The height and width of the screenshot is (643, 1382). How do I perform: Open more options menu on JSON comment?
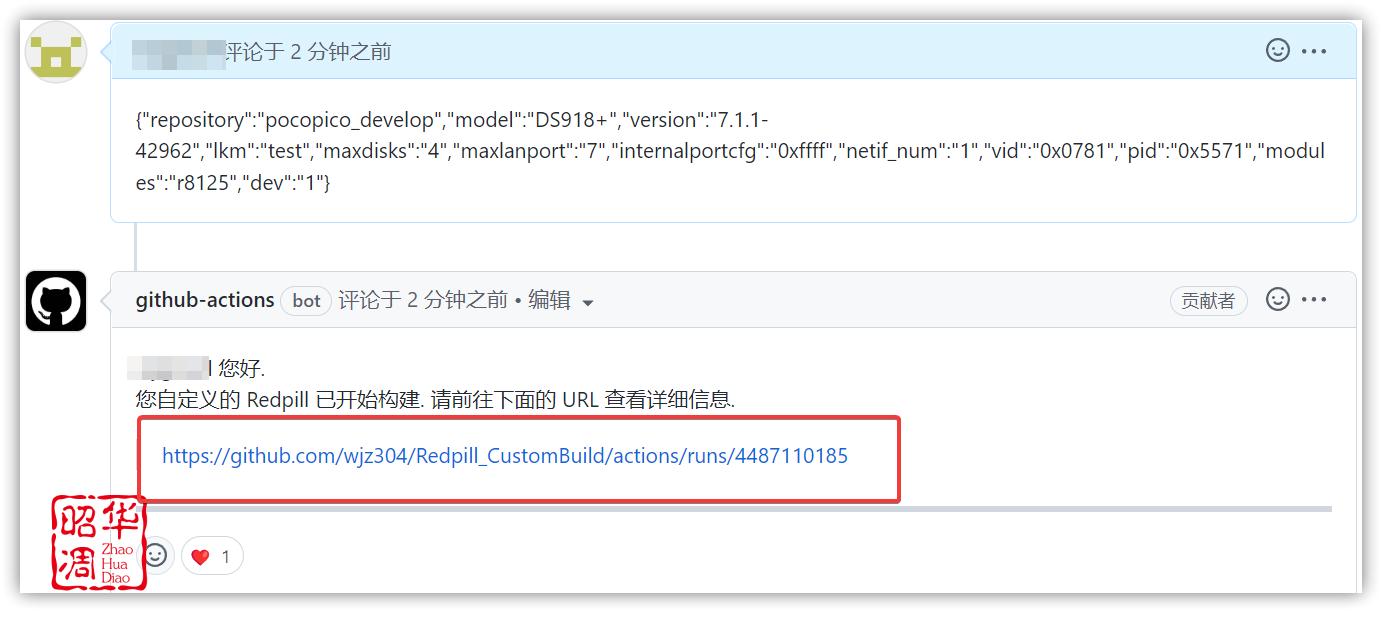click(x=1314, y=51)
